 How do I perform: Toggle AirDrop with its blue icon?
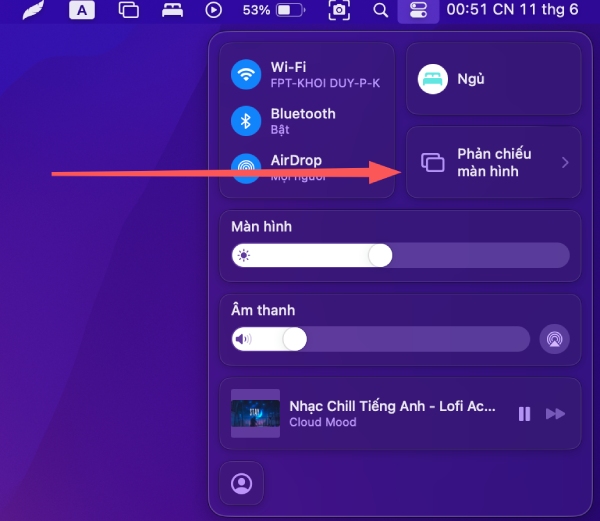pos(246,168)
